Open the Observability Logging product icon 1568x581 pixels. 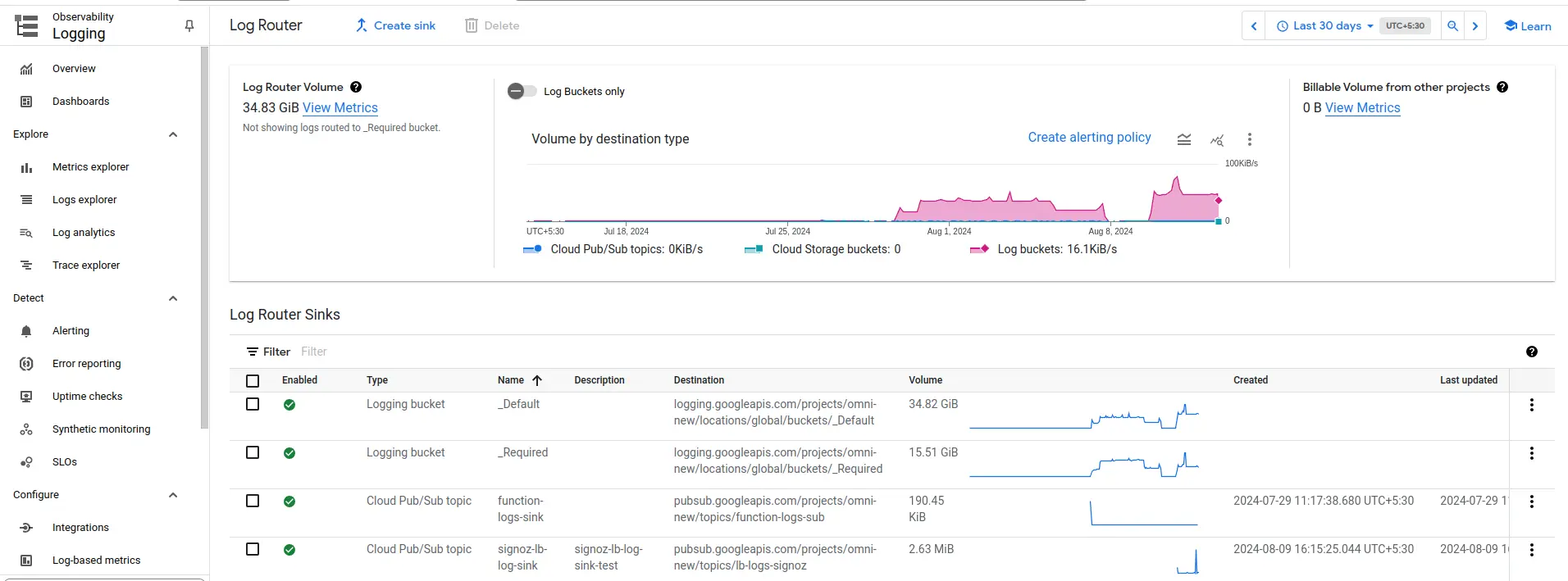coord(27,26)
